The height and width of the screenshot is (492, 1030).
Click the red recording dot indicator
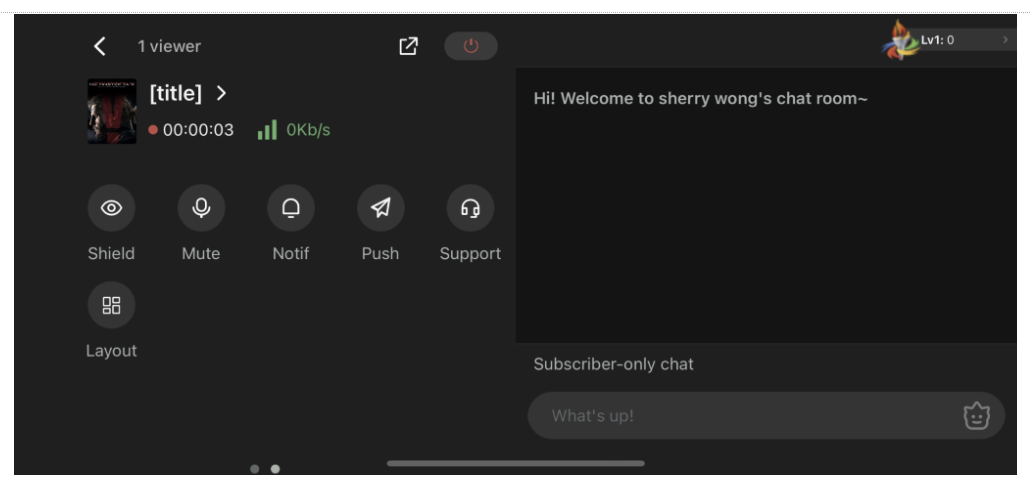tap(153, 130)
